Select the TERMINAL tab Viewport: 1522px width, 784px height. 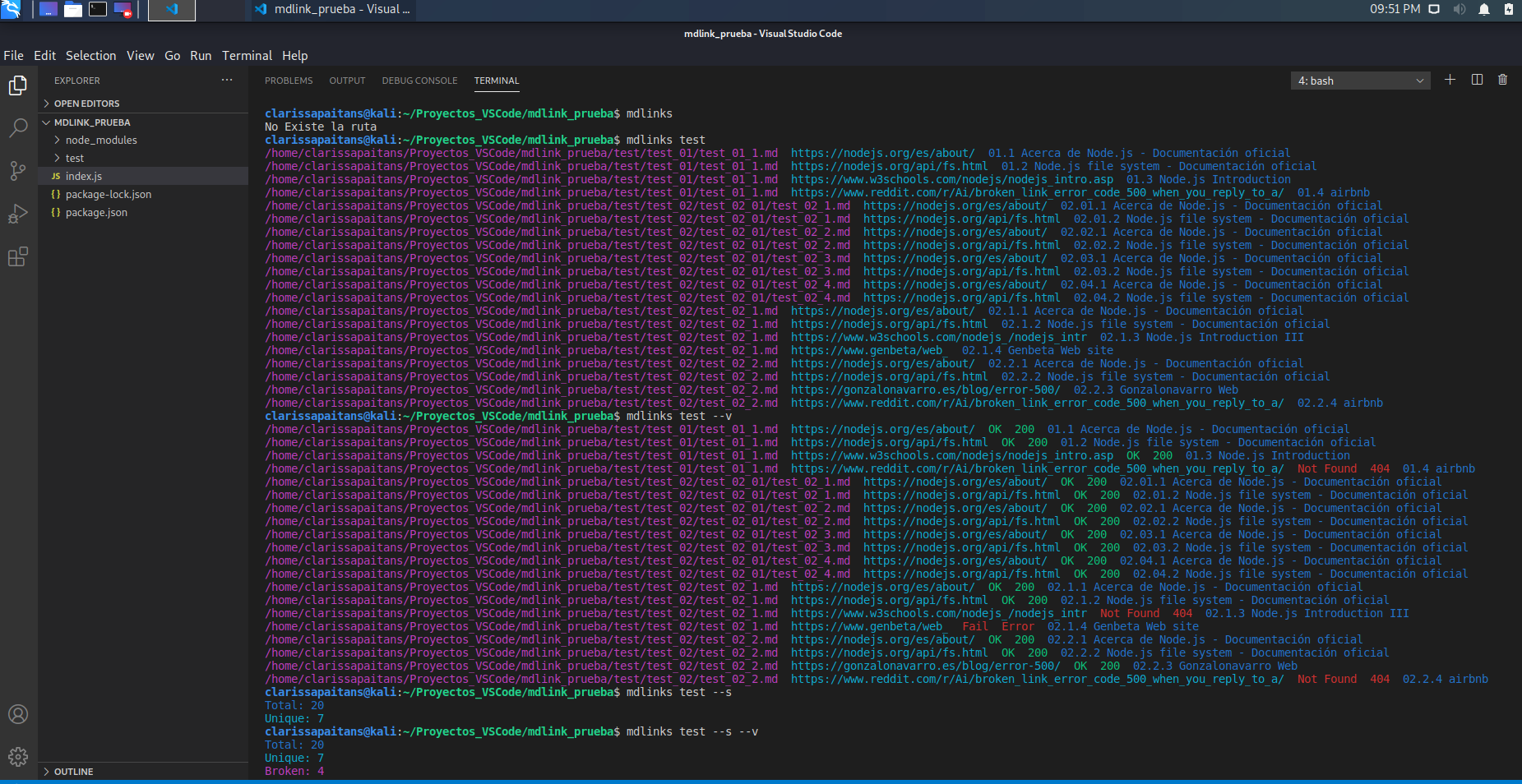pyautogui.click(x=497, y=81)
